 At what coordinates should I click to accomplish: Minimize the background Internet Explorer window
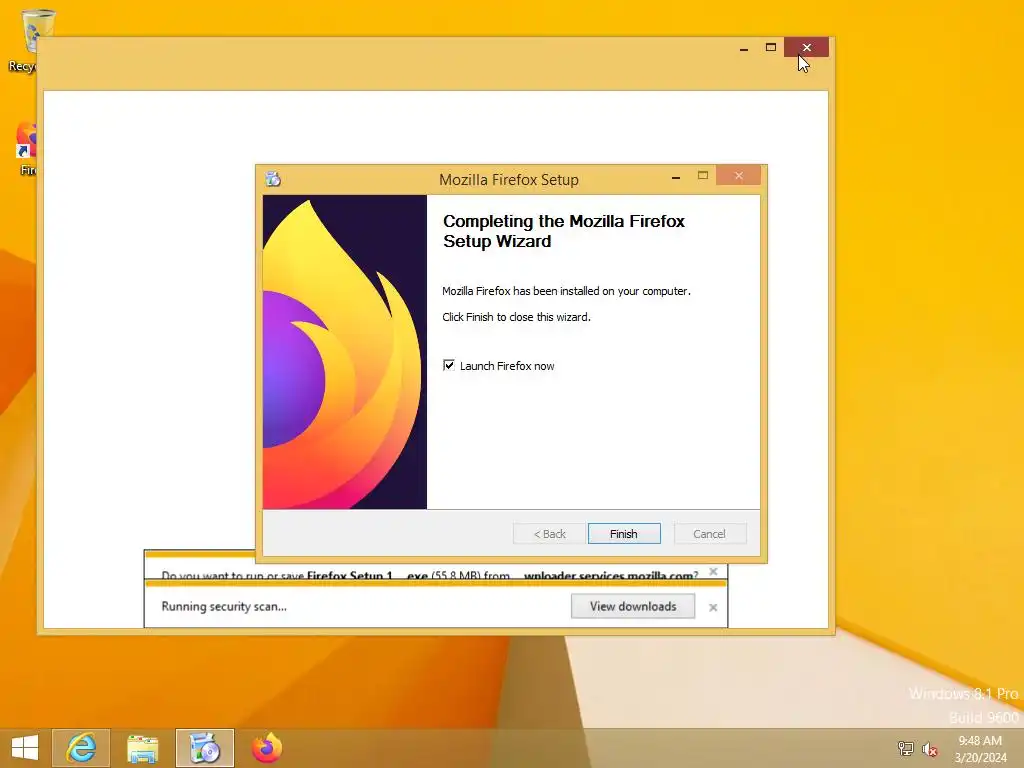coord(744,48)
